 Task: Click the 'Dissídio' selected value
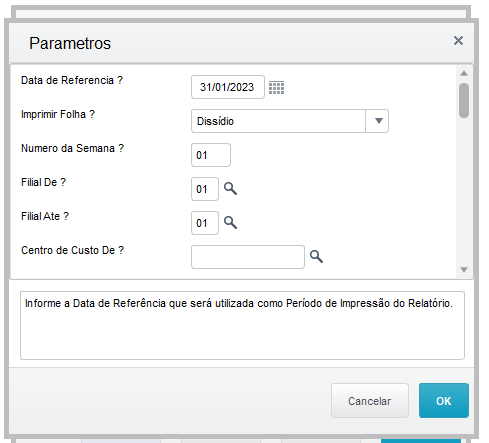[x=215, y=121]
